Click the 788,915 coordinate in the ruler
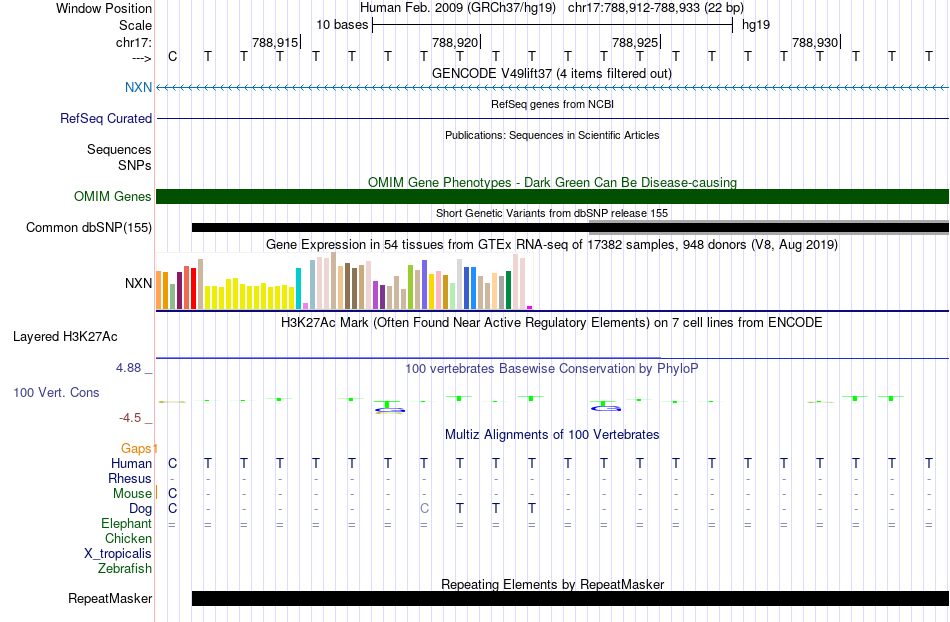This screenshot has width=950, height=622. pyautogui.click(x=275, y=42)
